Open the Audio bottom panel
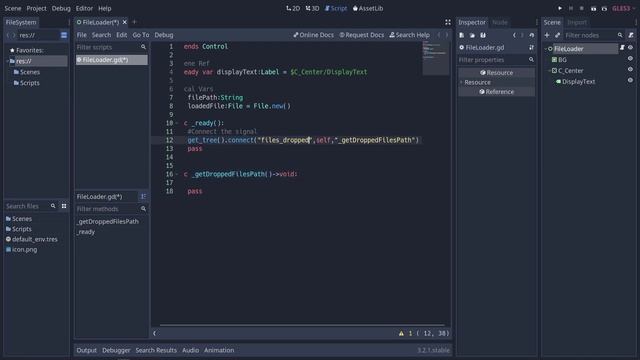Image resolution: width=640 pixels, height=360 pixels. (190, 350)
